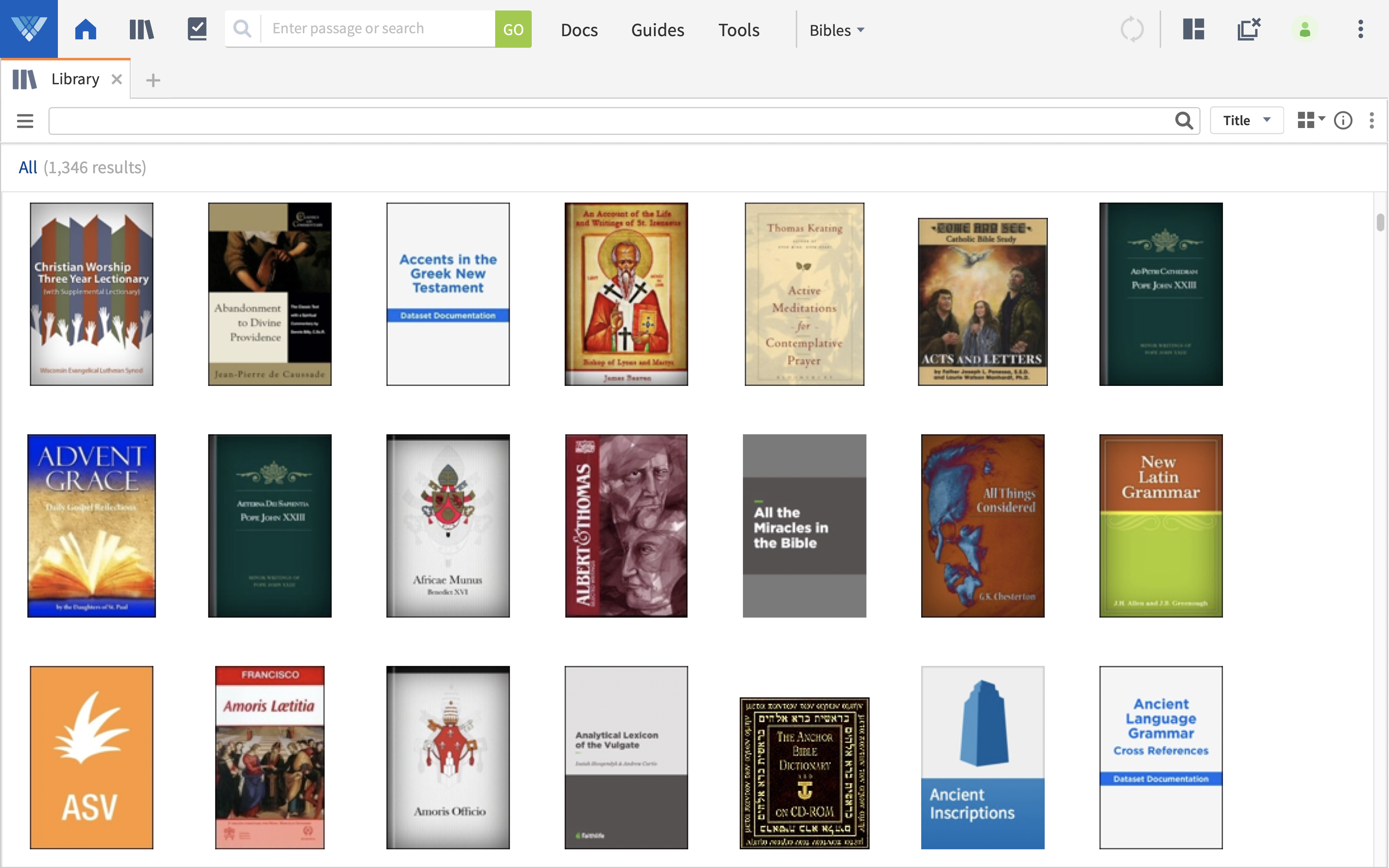Image resolution: width=1389 pixels, height=868 pixels.
Task: Open the St. Irenaeus Life and Writings cover
Action: pyautogui.click(x=626, y=294)
